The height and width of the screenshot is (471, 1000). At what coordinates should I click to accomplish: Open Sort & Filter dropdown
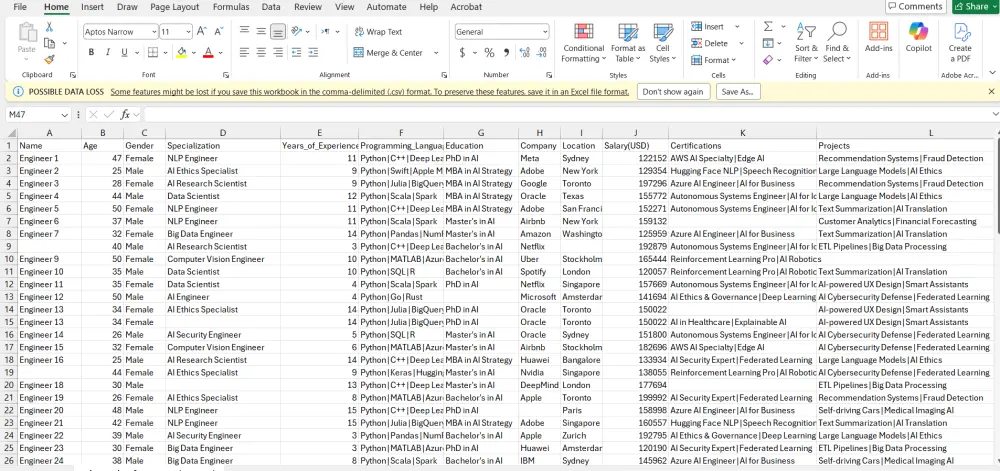click(x=806, y=42)
